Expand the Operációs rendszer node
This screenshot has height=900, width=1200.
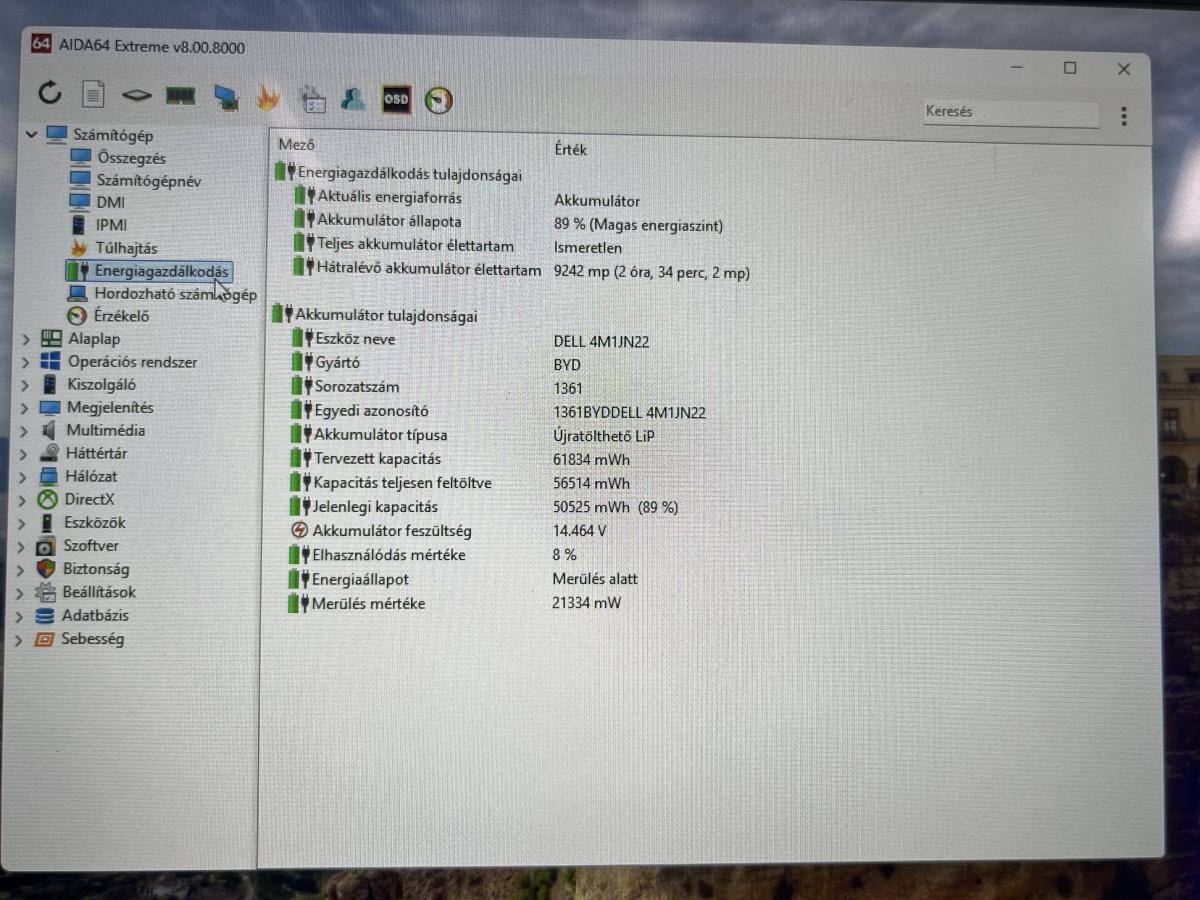pos(26,362)
